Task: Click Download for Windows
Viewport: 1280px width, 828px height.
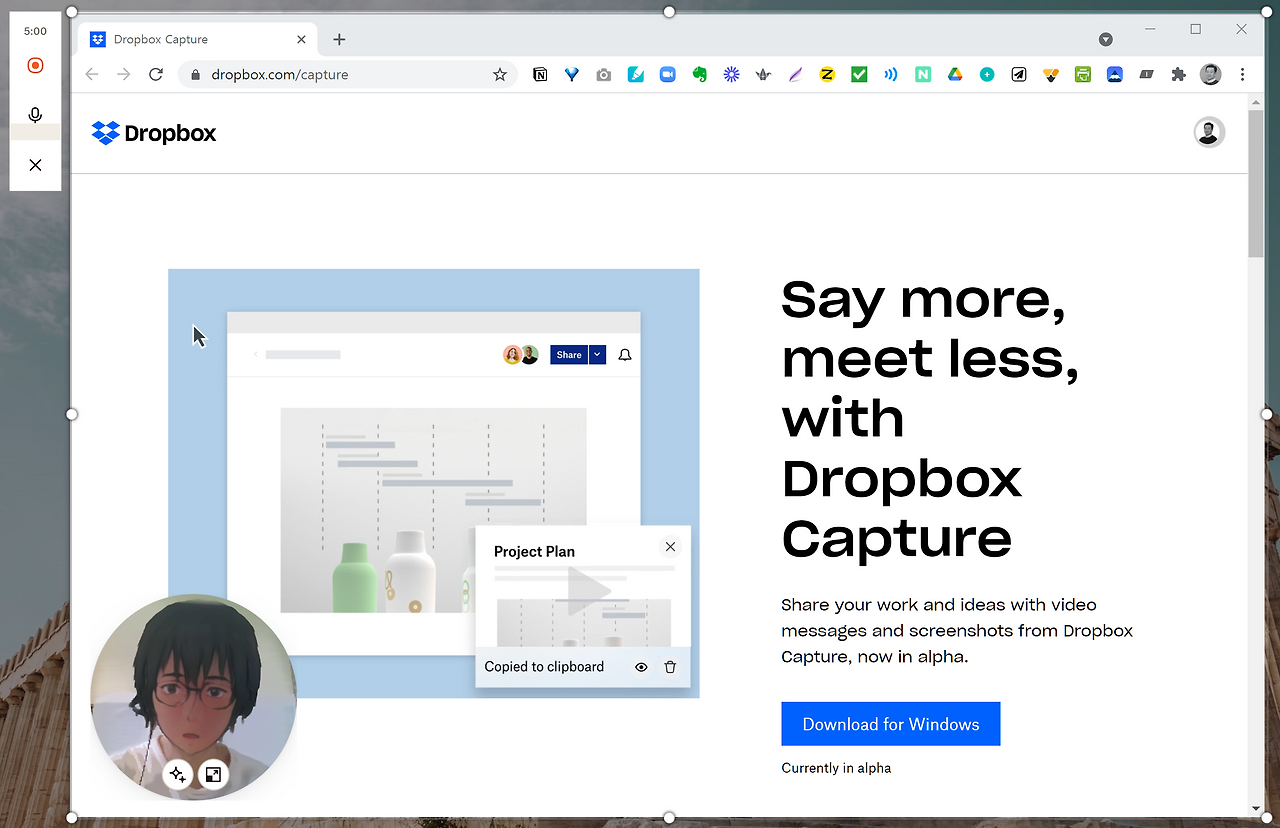Action: click(x=890, y=723)
